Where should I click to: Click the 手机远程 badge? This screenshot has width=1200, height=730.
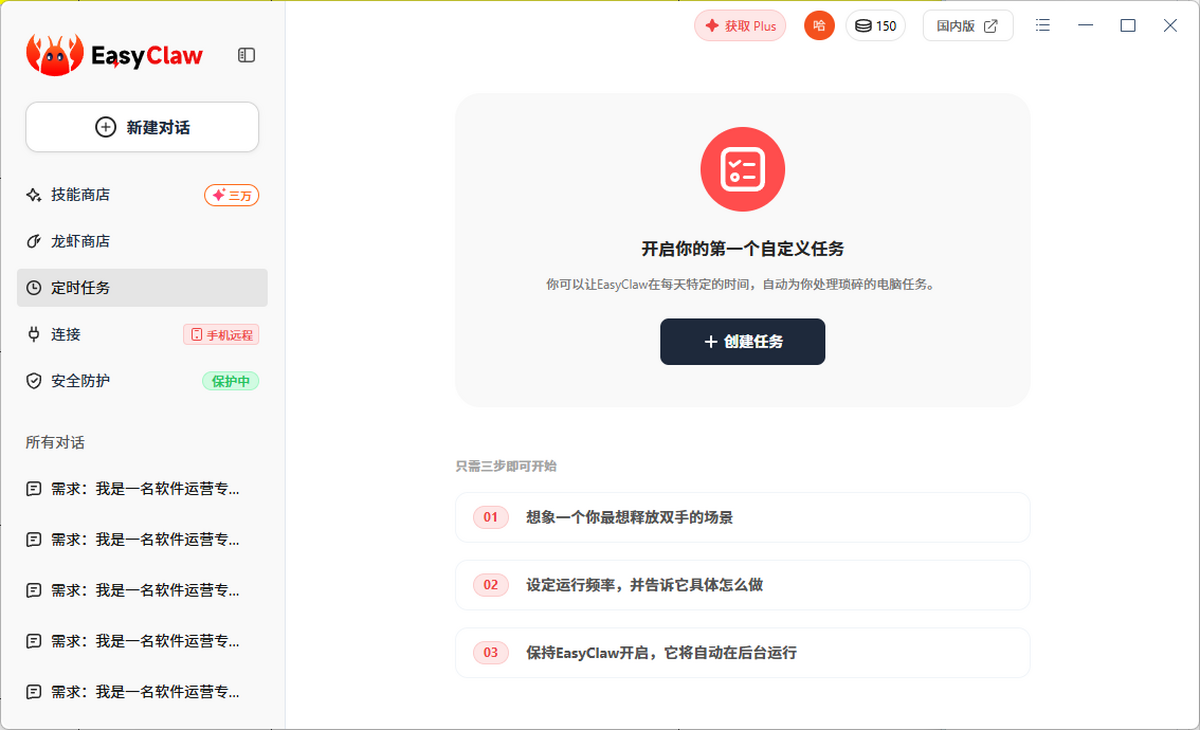[221, 335]
